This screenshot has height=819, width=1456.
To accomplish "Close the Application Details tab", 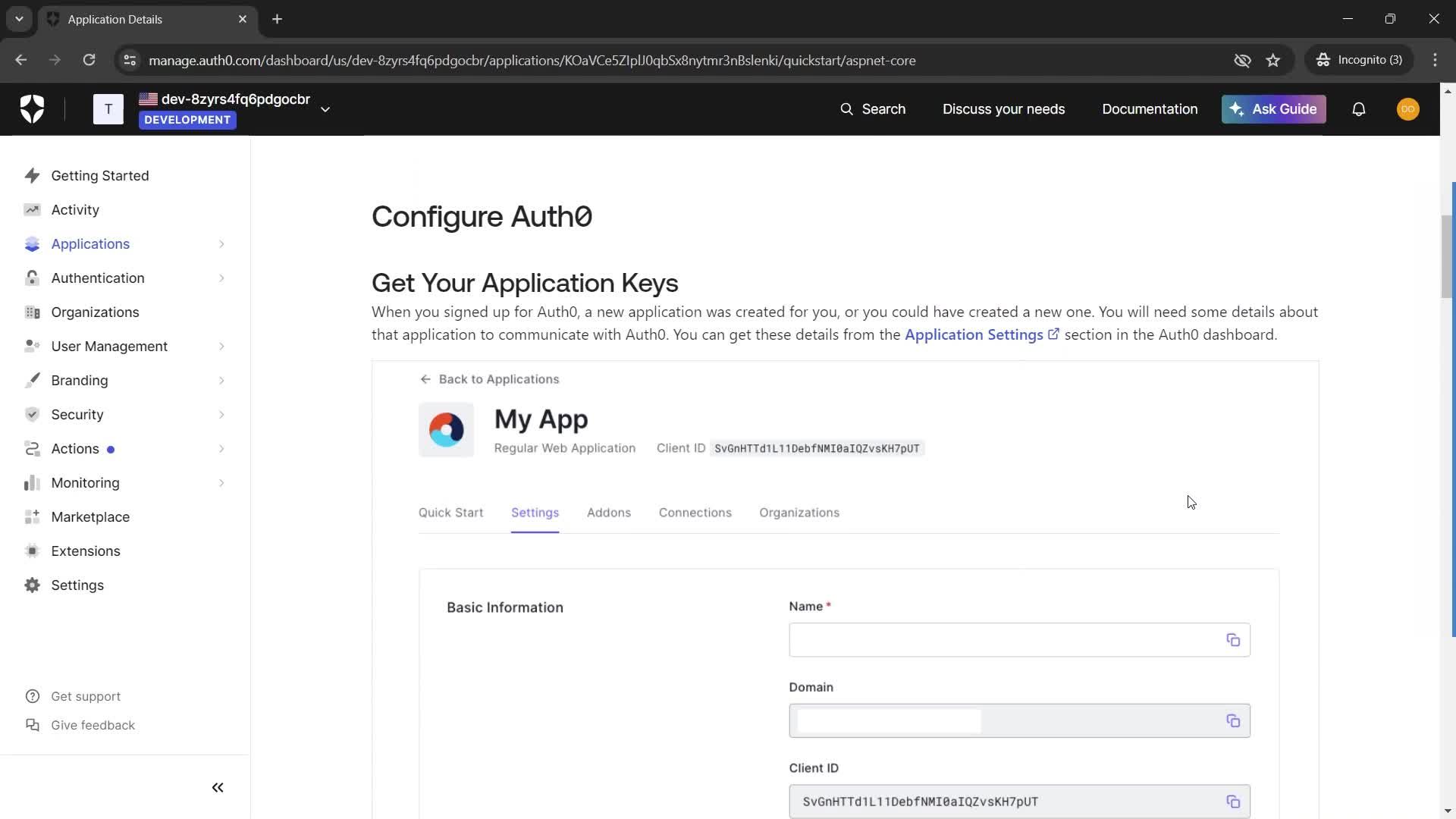I will tap(243, 20).
